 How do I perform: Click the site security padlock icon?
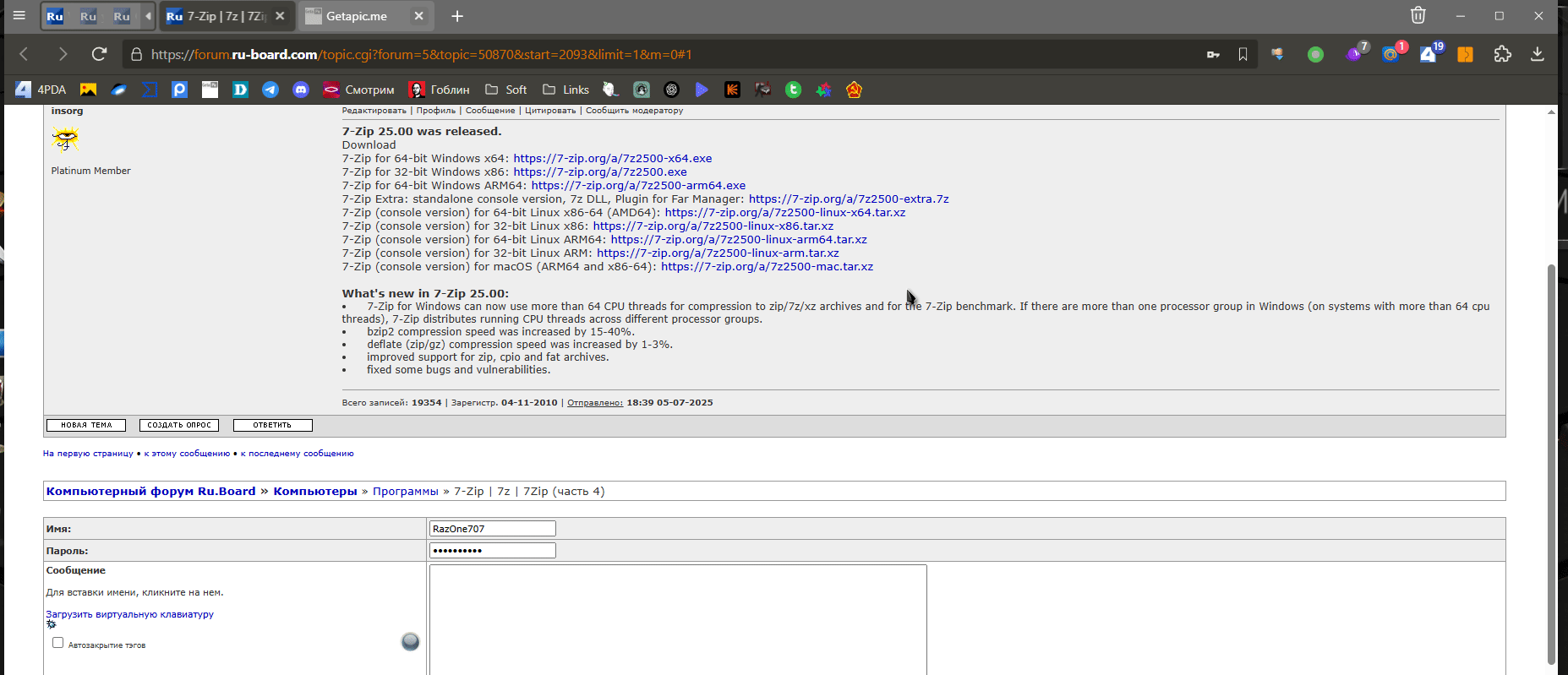[x=136, y=55]
